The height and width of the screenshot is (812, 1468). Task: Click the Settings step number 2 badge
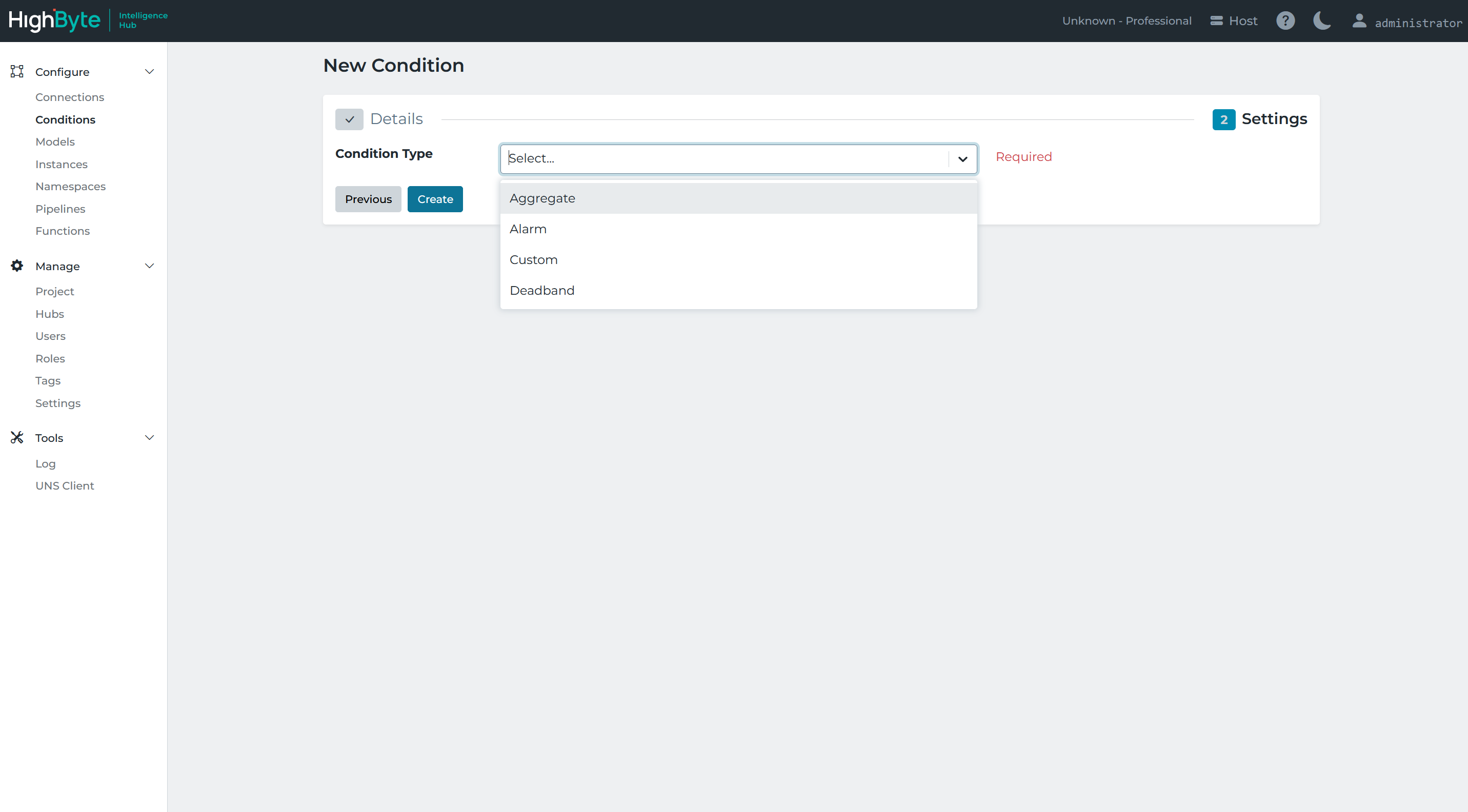[x=1223, y=119]
